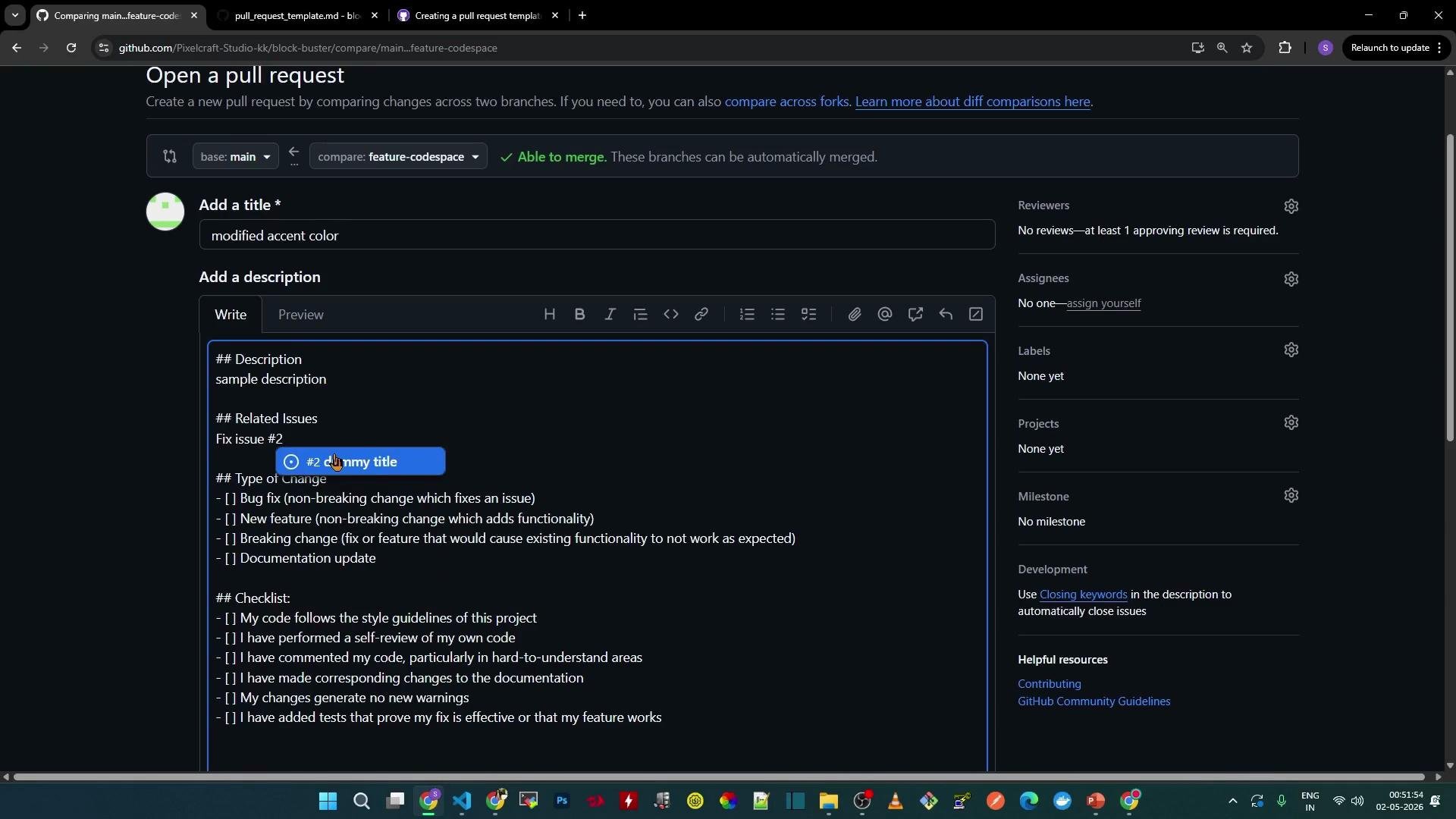Insert a saved reply with arrow icon
The height and width of the screenshot is (819, 1456).
click(946, 315)
